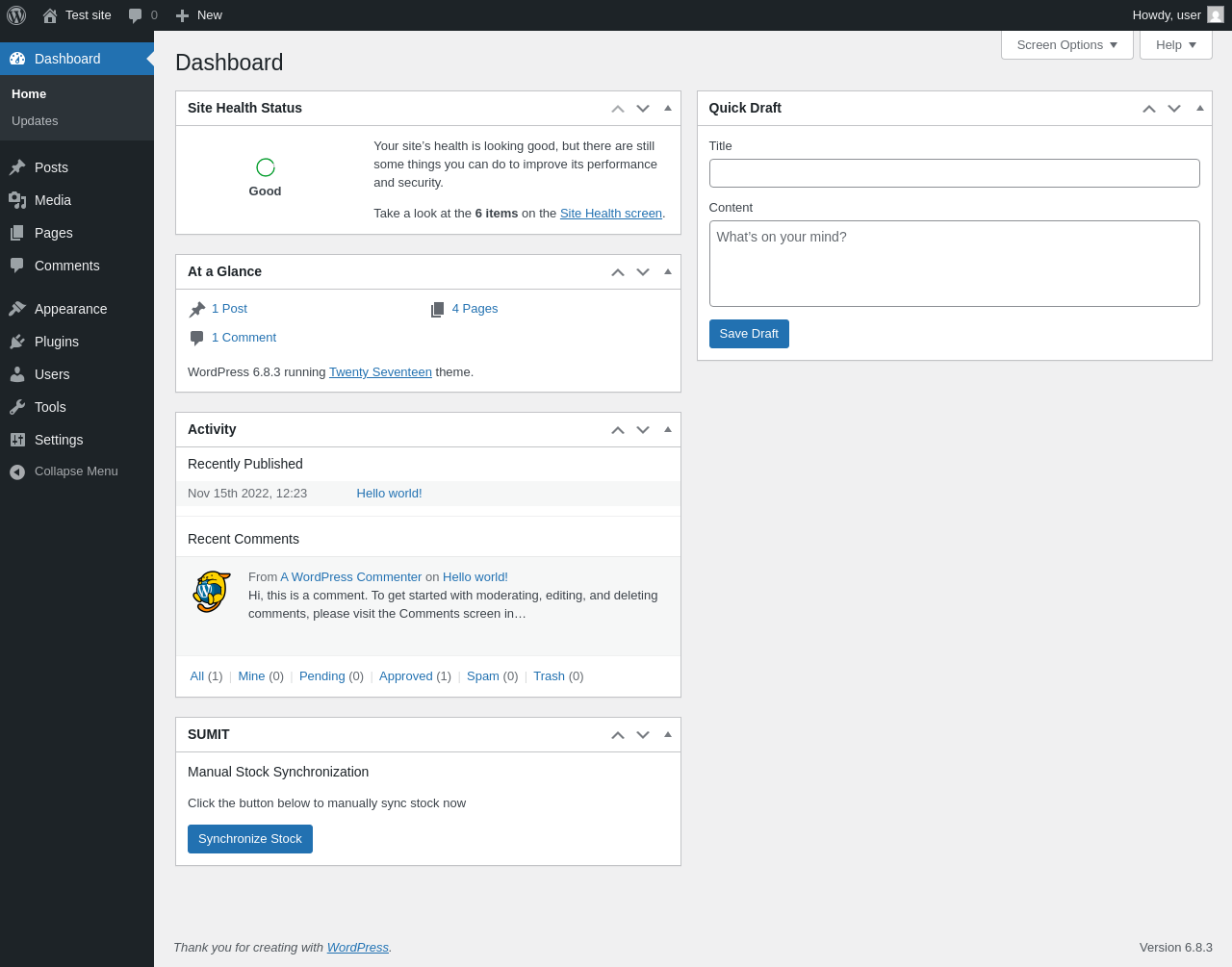This screenshot has width=1232, height=967.
Task: Expand the Help dropdown tab
Action: [x=1175, y=45]
